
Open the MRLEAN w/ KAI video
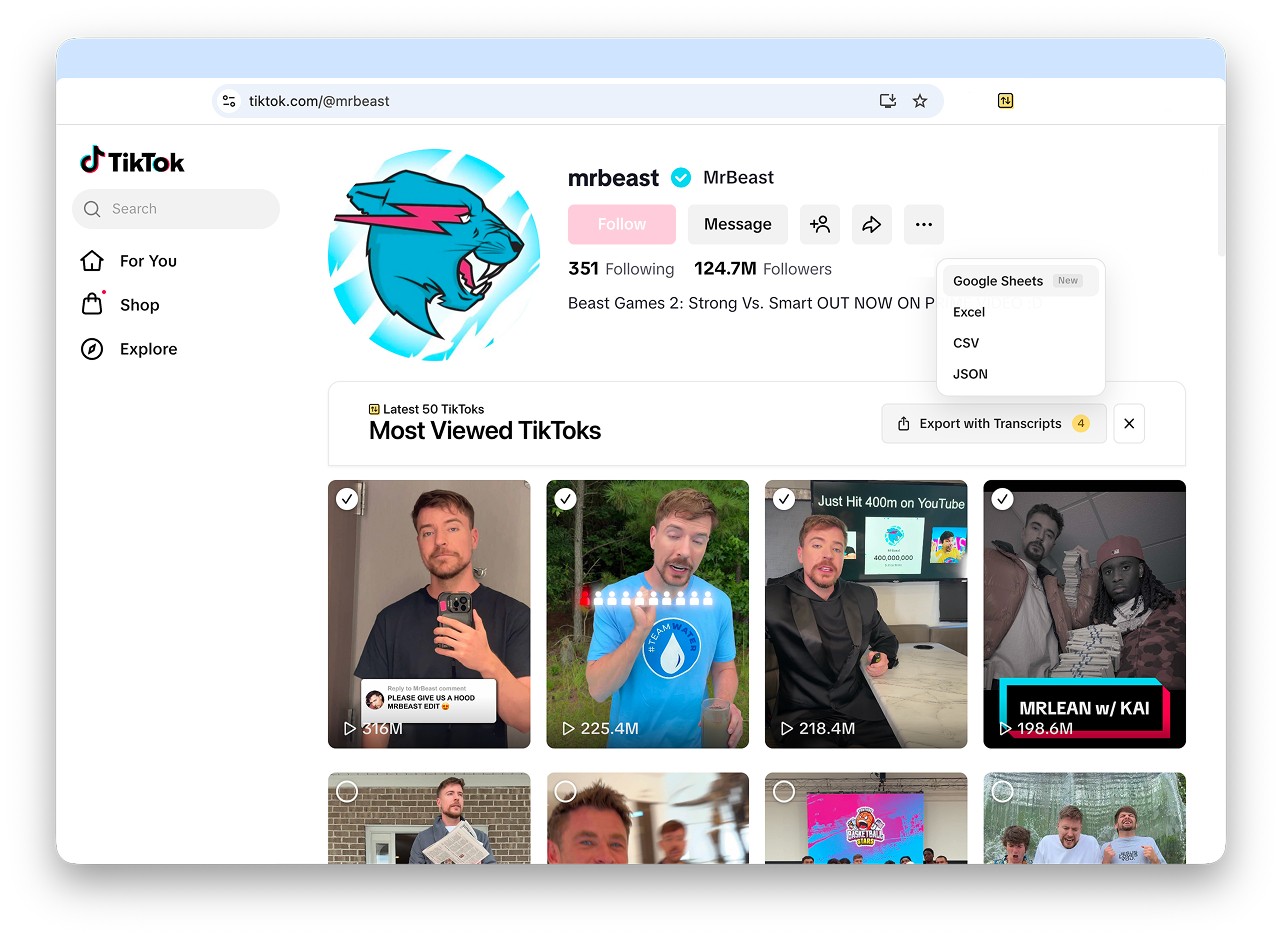tap(1084, 614)
